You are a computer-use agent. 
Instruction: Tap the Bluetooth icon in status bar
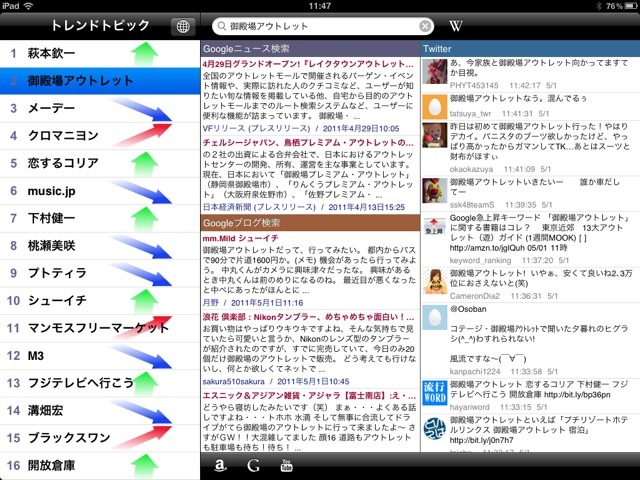[599, 6]
